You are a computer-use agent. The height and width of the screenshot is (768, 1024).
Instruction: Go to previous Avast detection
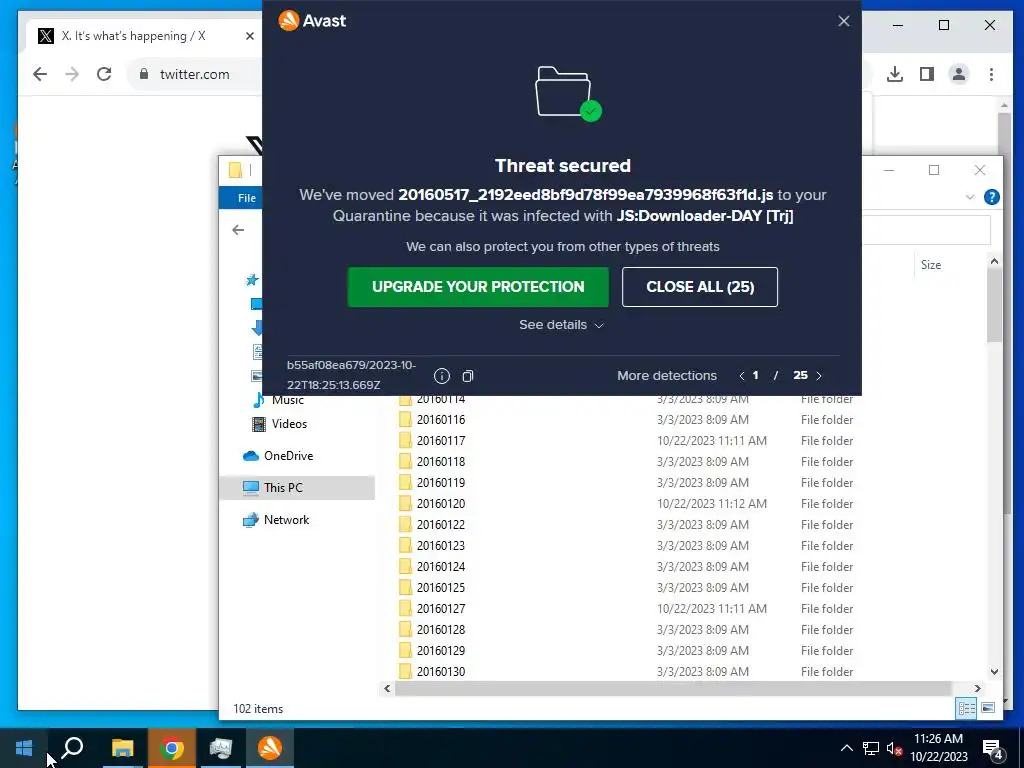pyautogui.click(x=741, y=376)
